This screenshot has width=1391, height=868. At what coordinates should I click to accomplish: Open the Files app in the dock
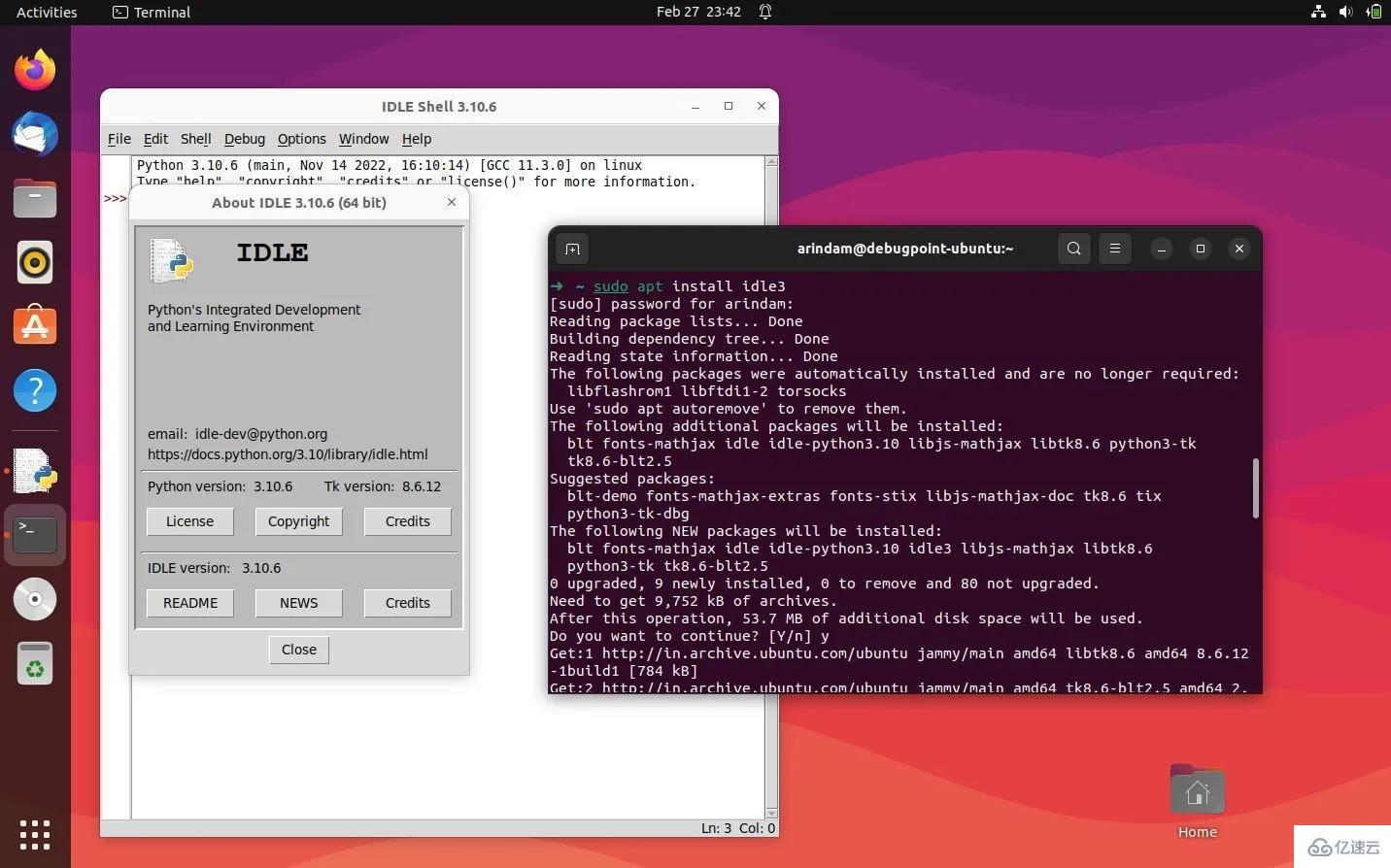(35, 198)
